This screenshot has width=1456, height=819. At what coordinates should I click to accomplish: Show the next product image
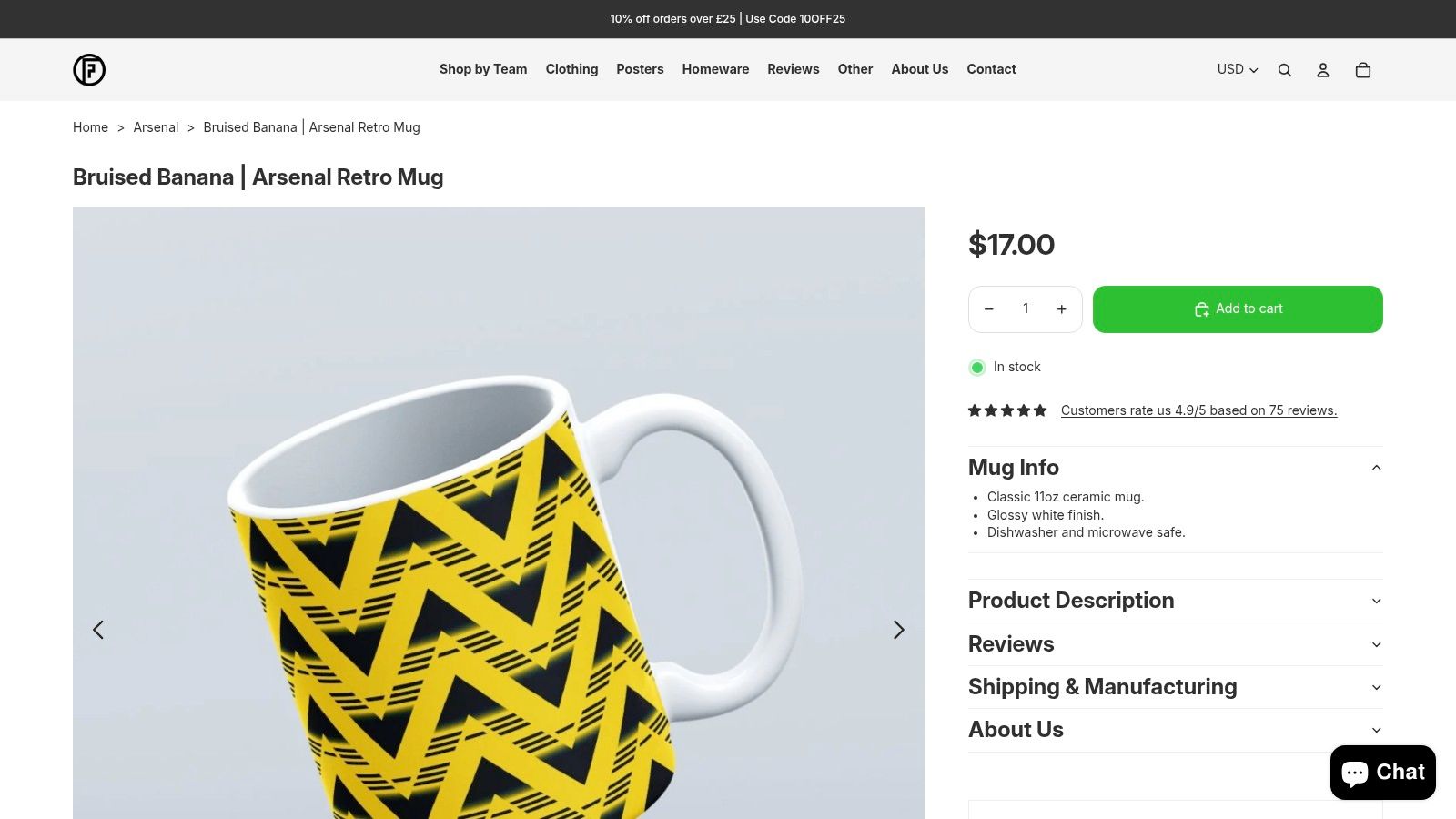tap(898, 630)
